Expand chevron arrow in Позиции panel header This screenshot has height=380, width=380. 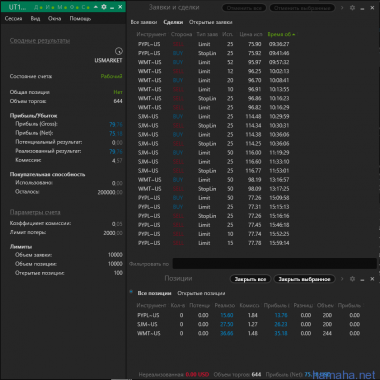(x=342, y=279)
